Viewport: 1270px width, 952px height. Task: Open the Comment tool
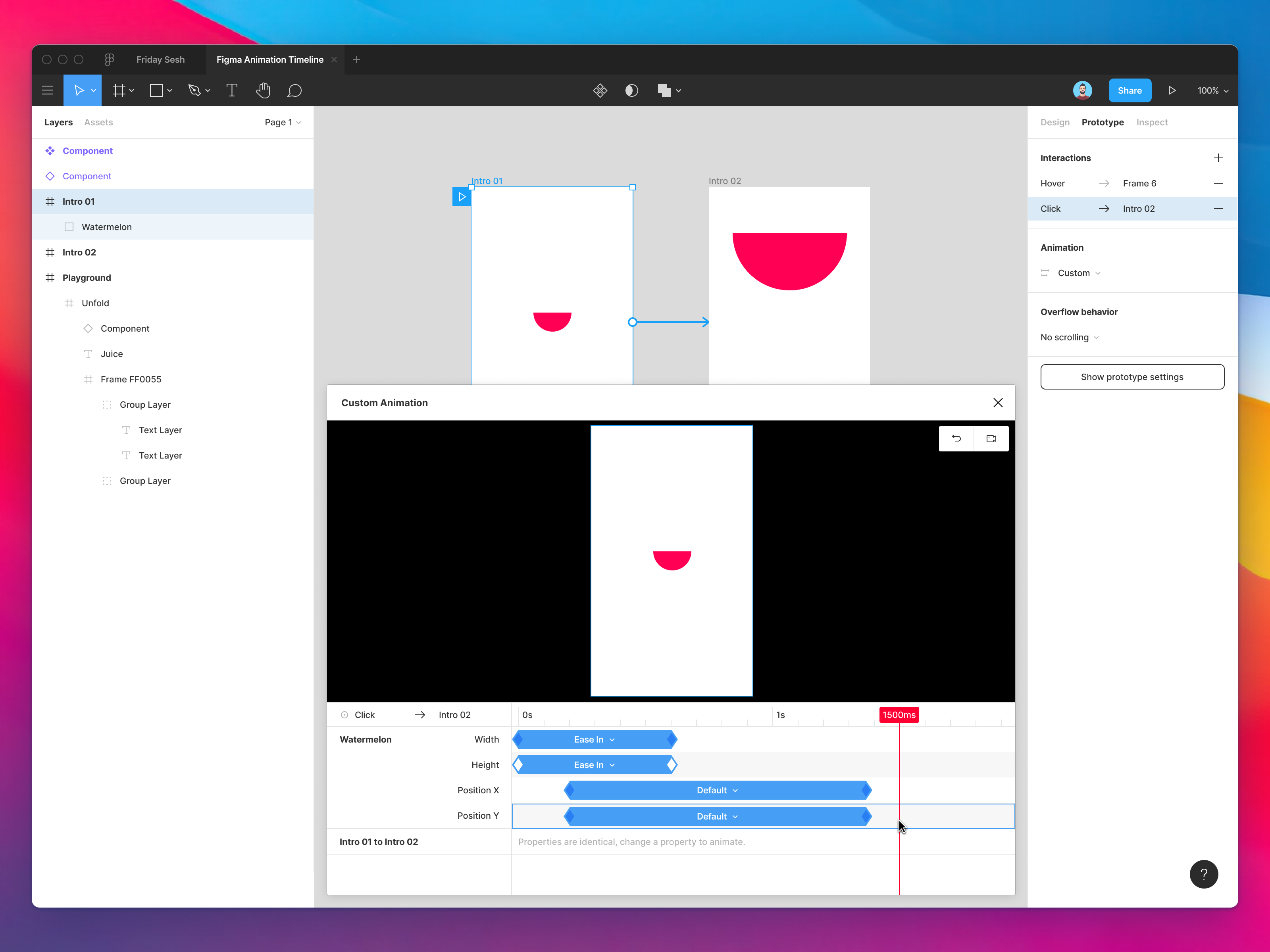[294, 90]
